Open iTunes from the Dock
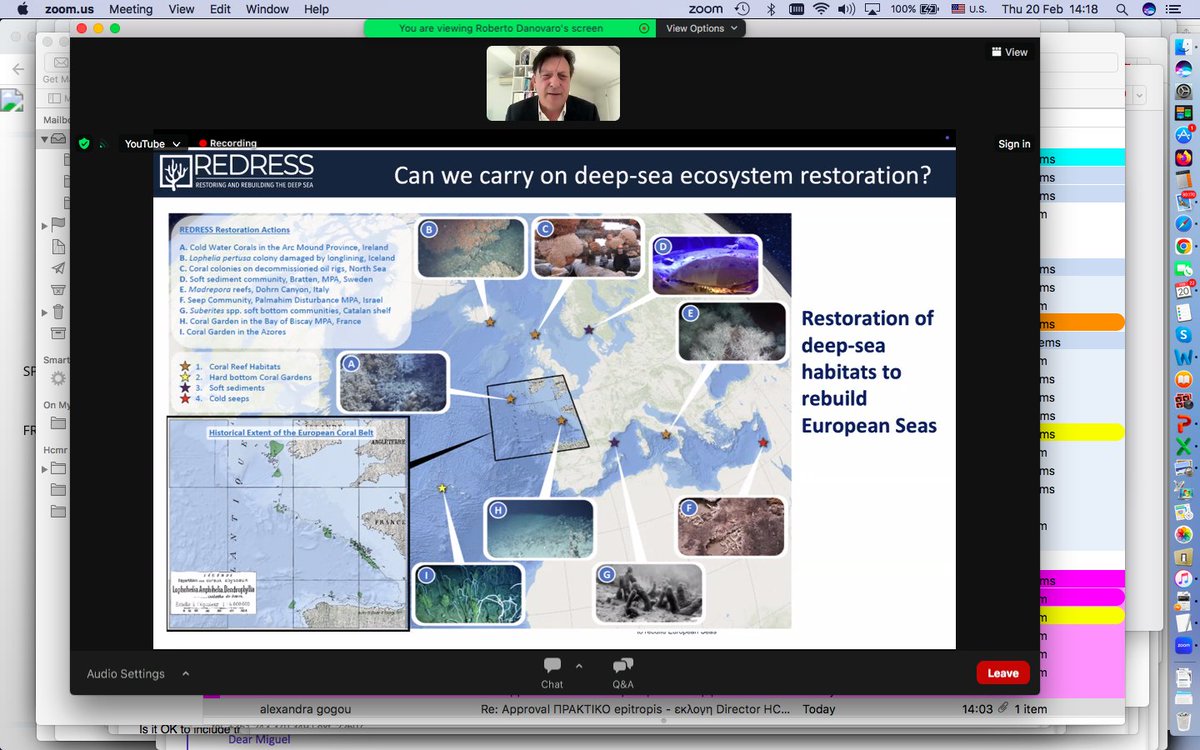The height and width of the screenshot is (750, 1200). pos(1183,579)
